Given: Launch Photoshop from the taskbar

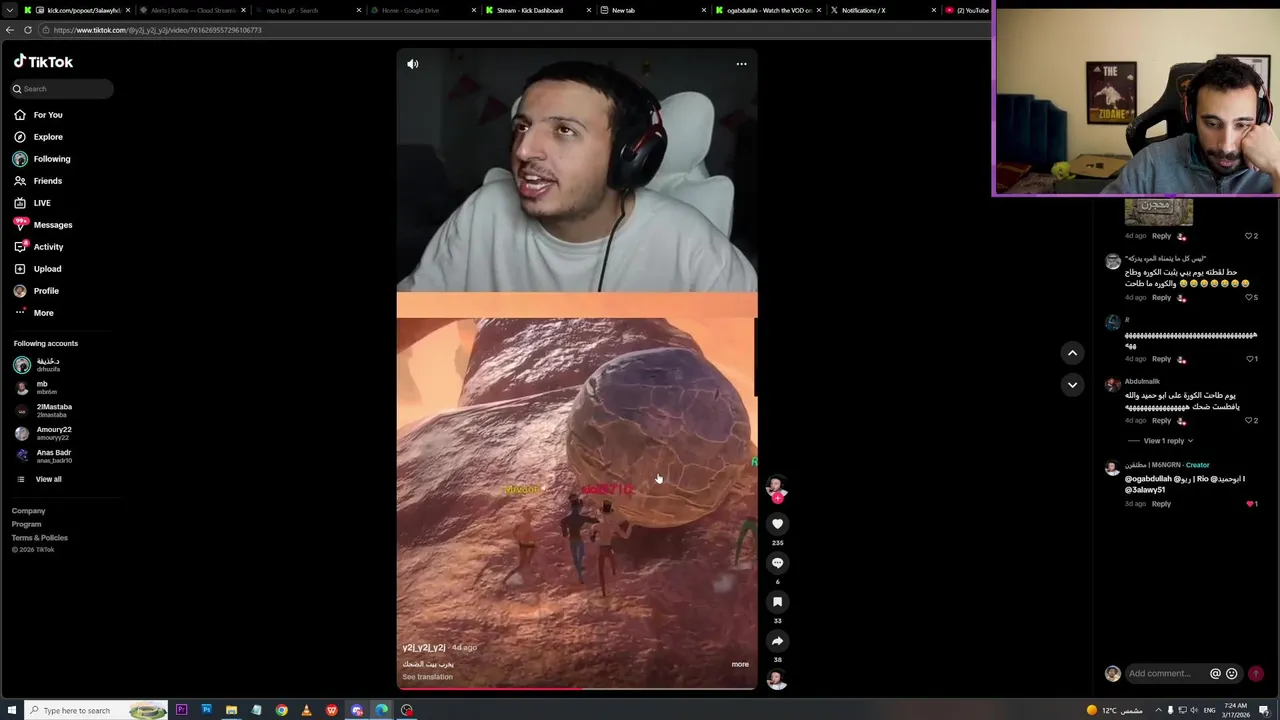Looking at the screenshot, I should tap(206, 710).
